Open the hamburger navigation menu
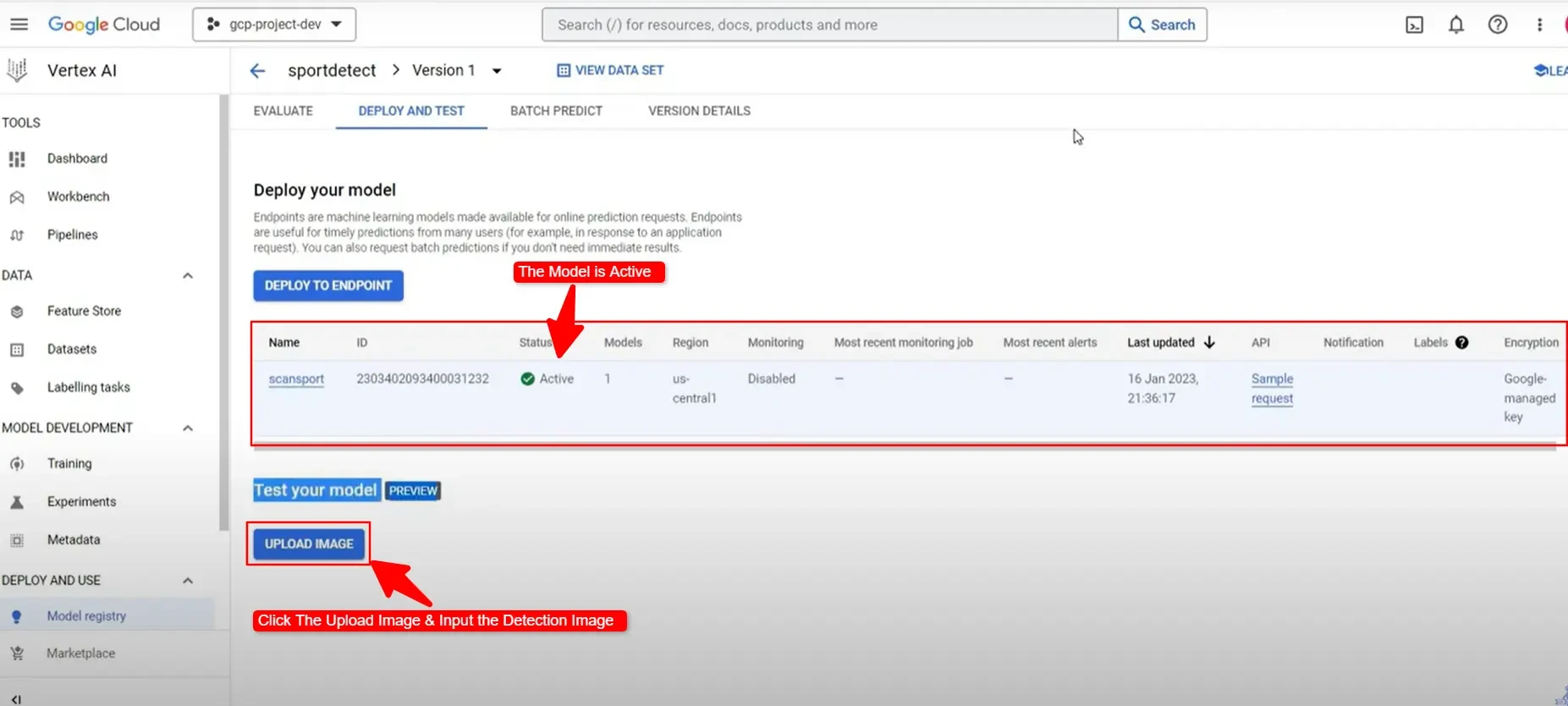Image resolution: width=1568 pixels, height=706 pixels. [x=19, y=25]
